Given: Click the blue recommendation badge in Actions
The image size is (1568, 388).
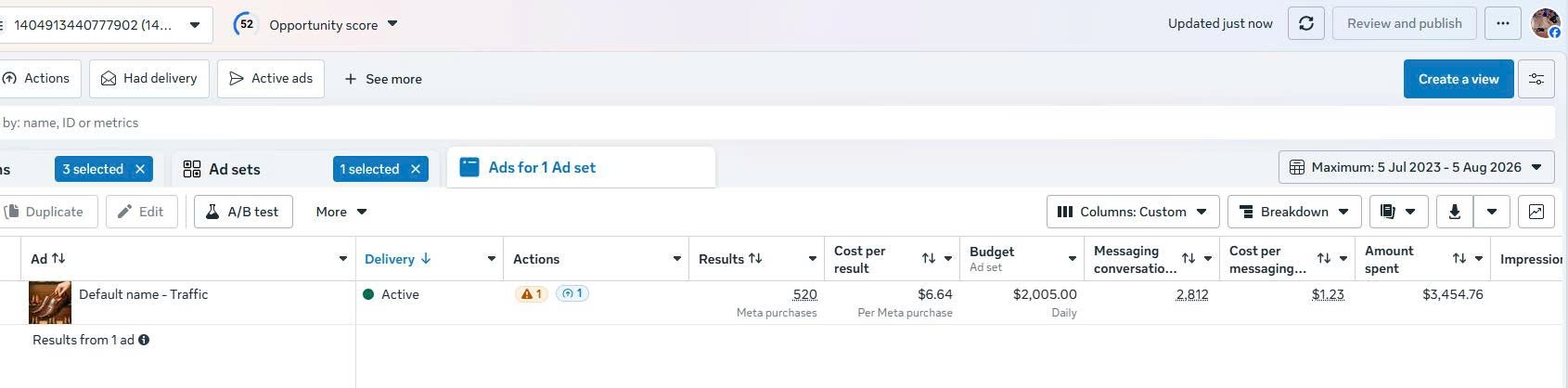Looking at the screenshot, I should [x=572, y=293].
